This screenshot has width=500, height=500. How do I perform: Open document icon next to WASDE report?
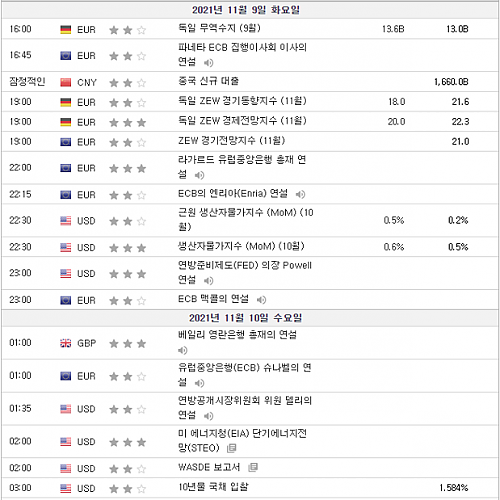tap(253, 467)
